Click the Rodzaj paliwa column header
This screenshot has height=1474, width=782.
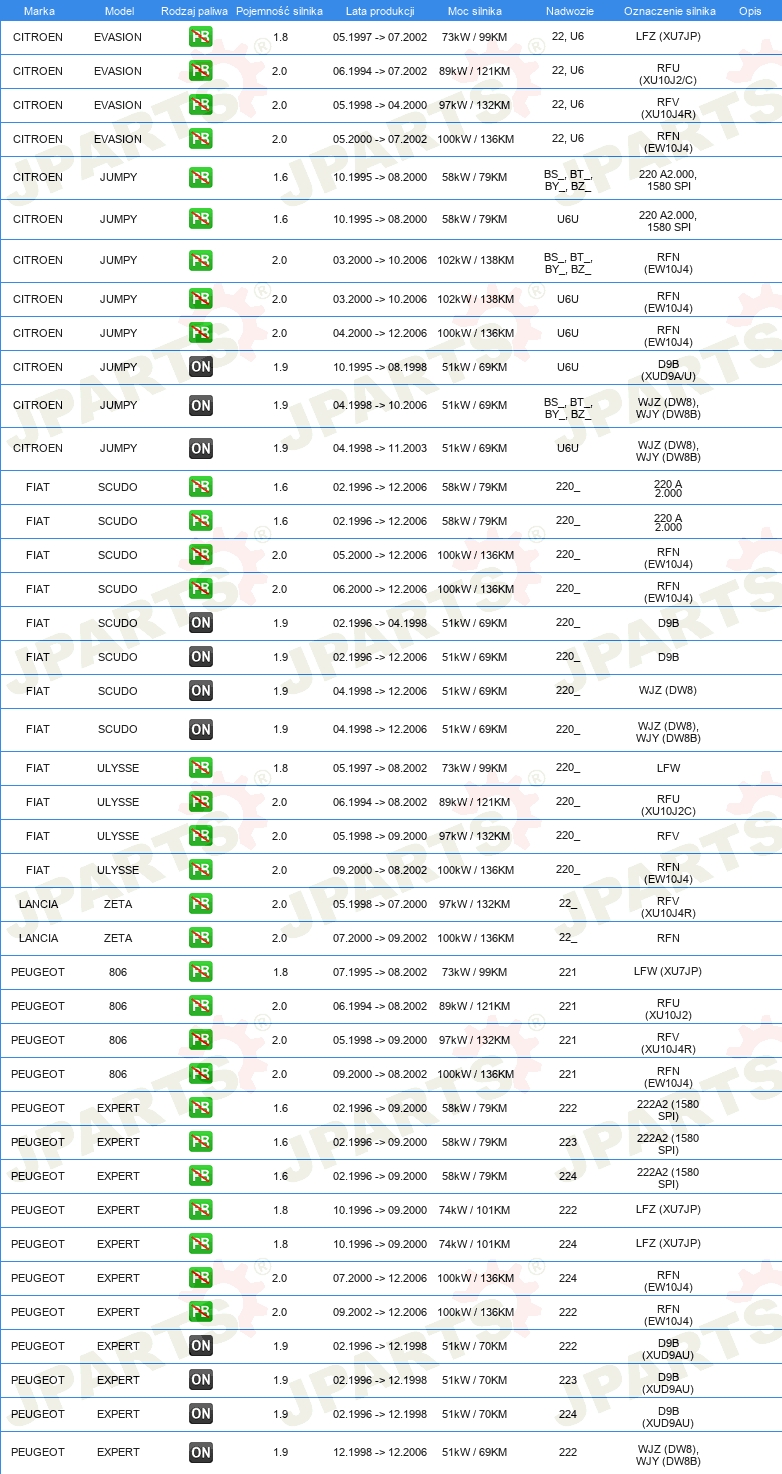[x=194, y=11]
